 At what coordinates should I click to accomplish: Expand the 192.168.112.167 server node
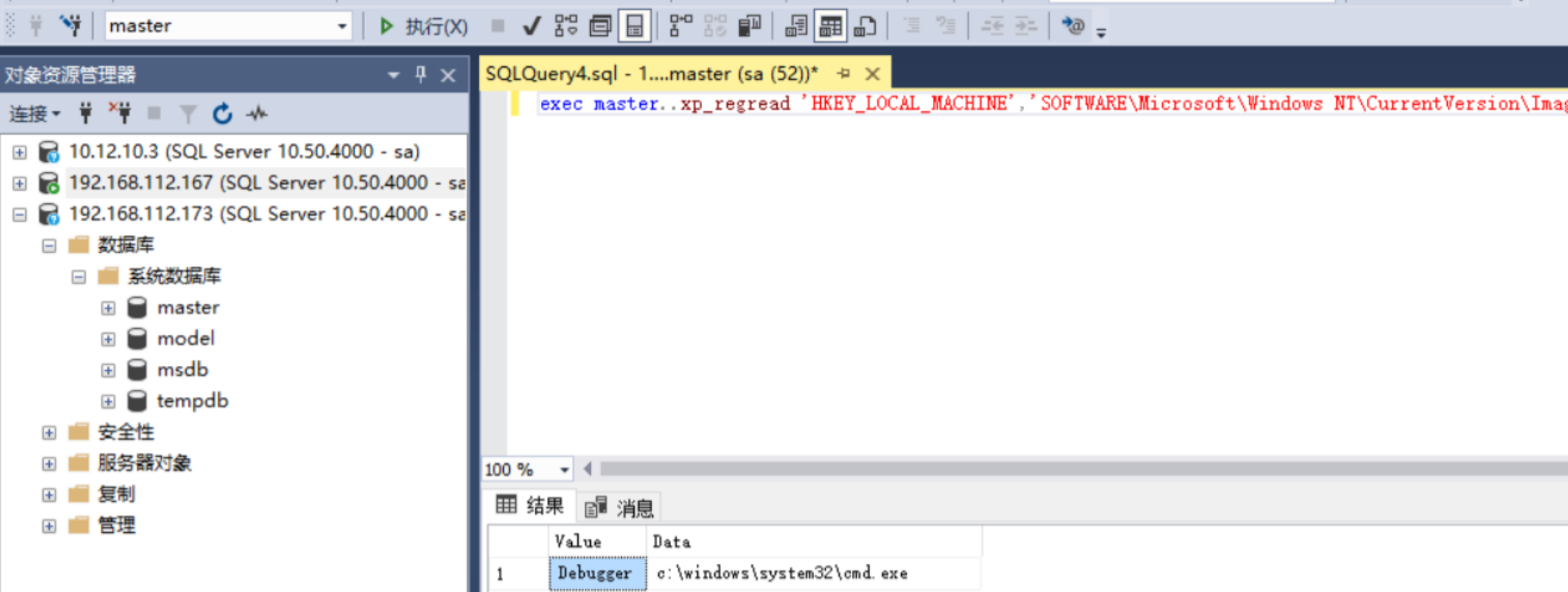click(20, 184)
